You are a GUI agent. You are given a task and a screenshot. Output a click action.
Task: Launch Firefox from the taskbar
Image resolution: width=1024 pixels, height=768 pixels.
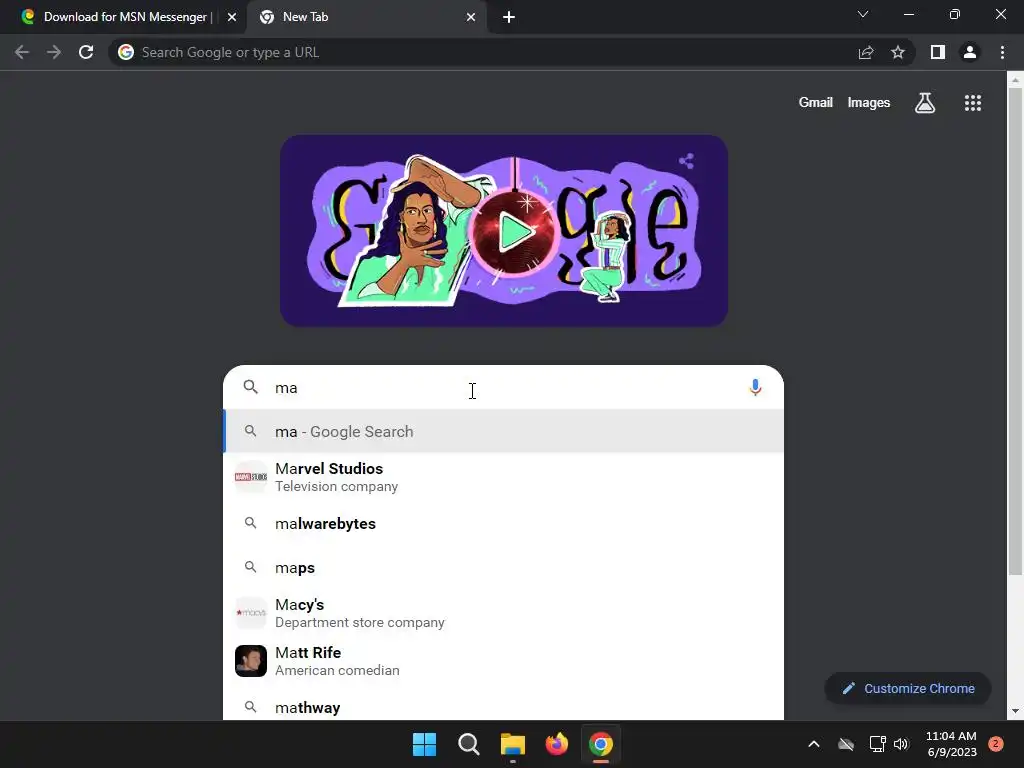pos(556,744)
